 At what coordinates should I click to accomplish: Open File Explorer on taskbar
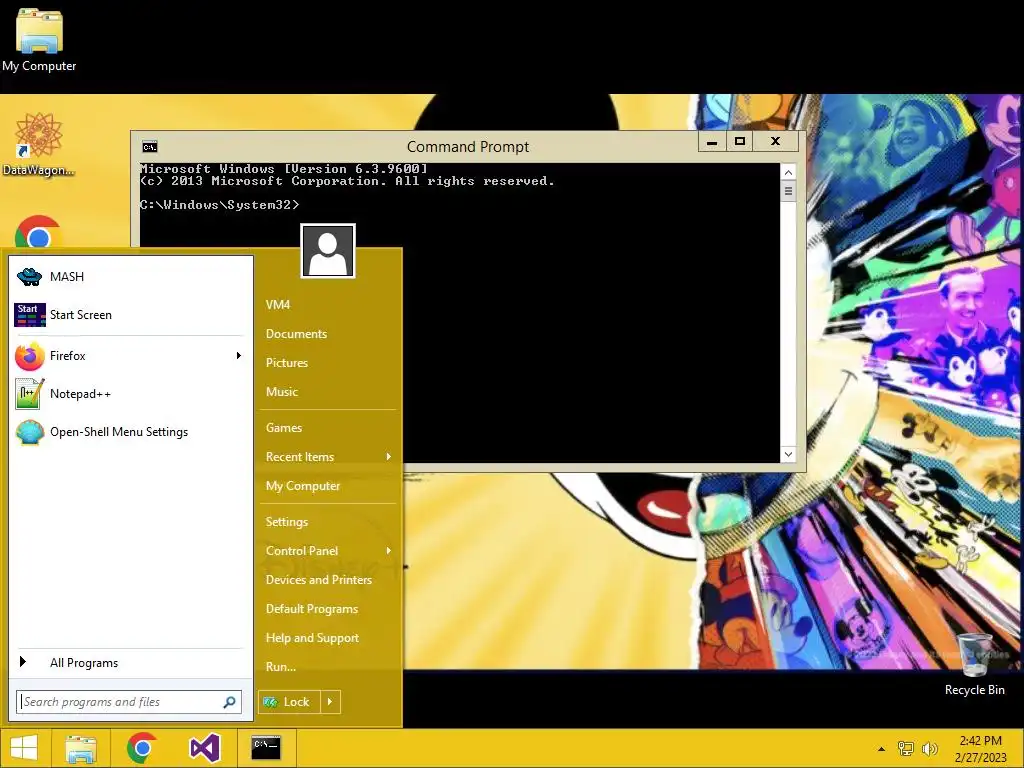tap(80, 748)
